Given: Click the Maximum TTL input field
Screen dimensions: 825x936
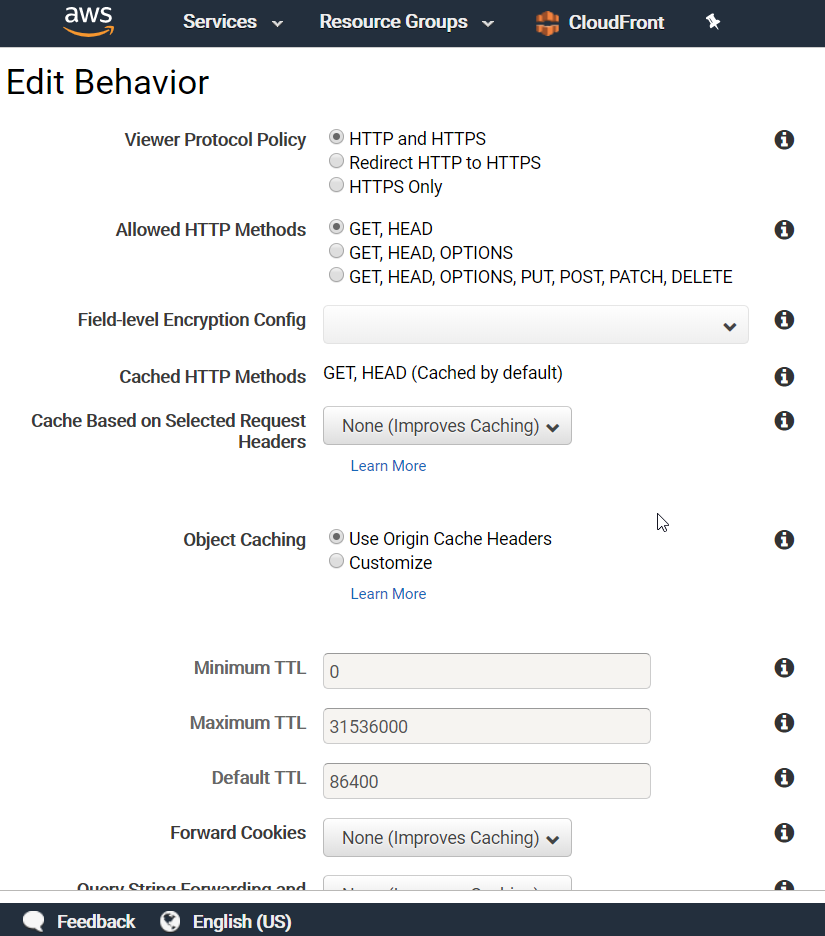Looking at the screenshot, I should tap(487, 726).
